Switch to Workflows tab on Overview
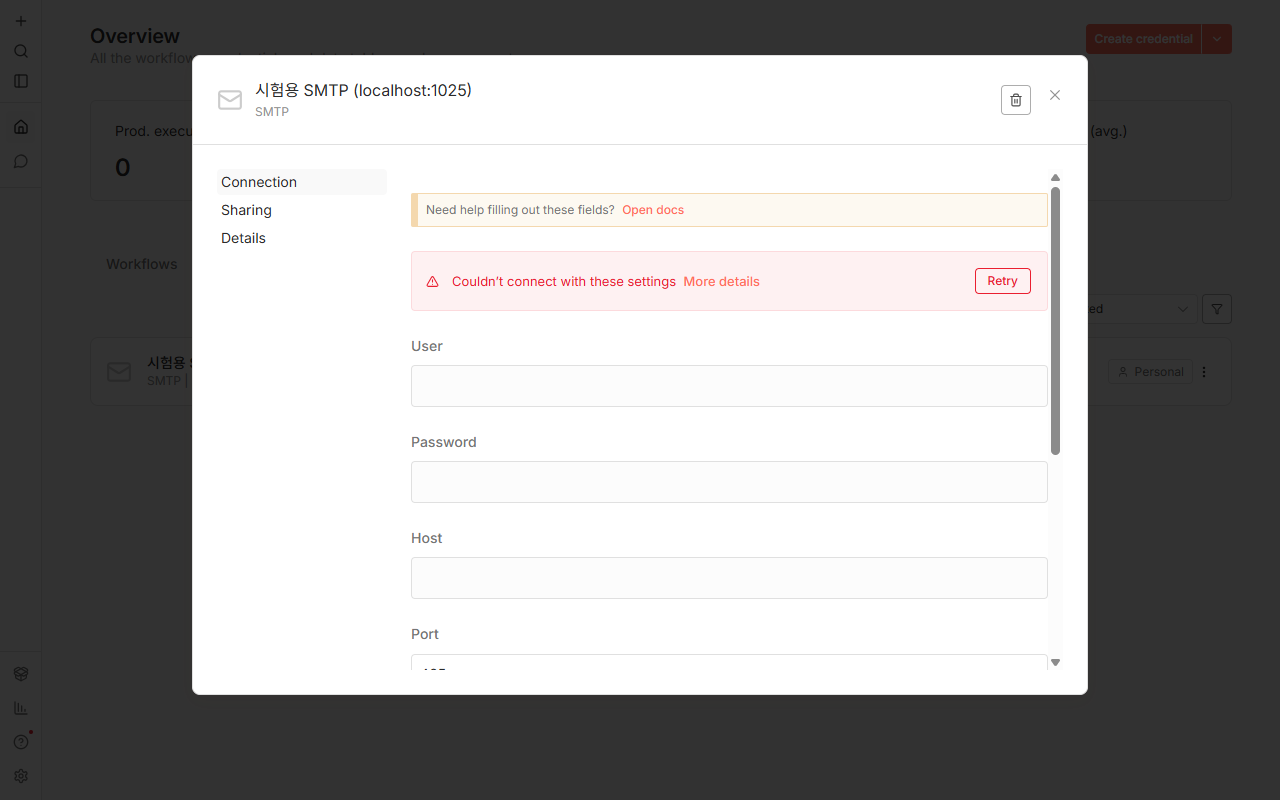 click(142, 264)
